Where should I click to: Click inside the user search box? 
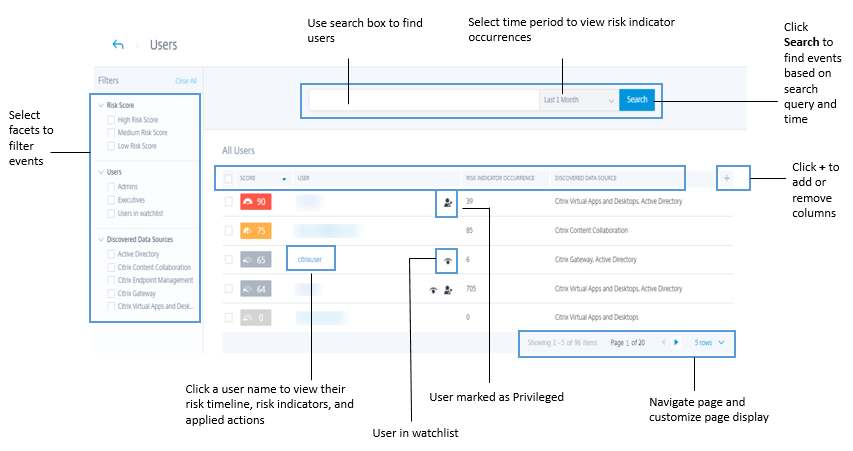coord(423,100)
